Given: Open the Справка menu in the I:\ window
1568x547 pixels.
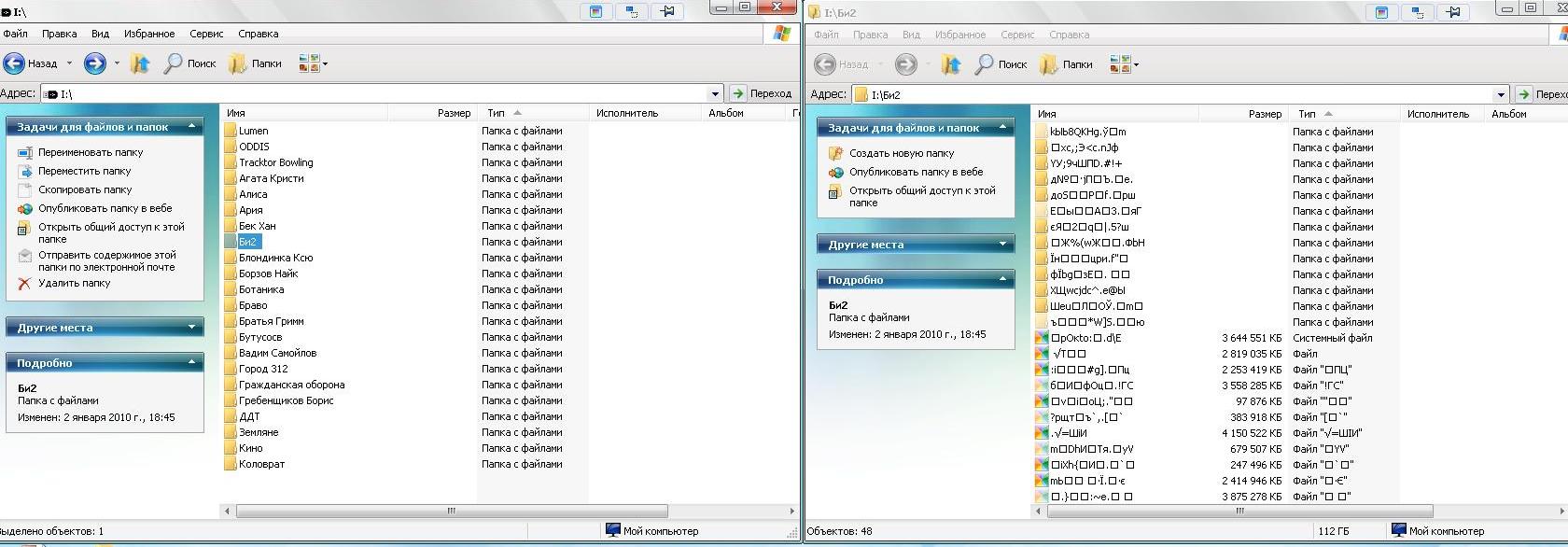Looking at the screenshot, I should click(x=259, y=34).
